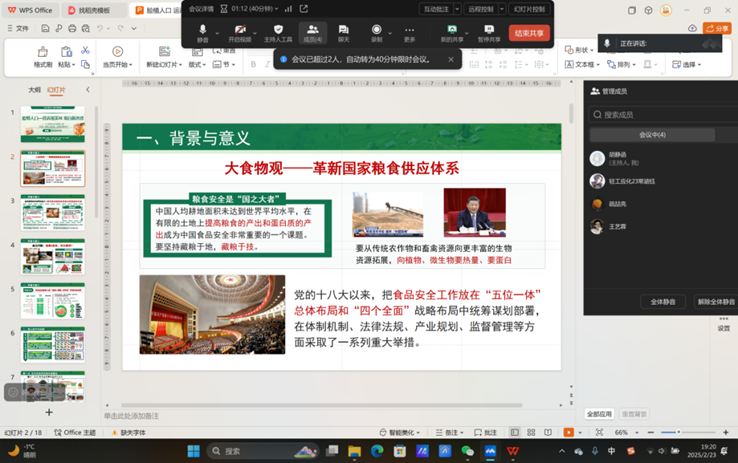Switch to the 大纲 outline tab

pyautogui.click(x=35, y=90)
